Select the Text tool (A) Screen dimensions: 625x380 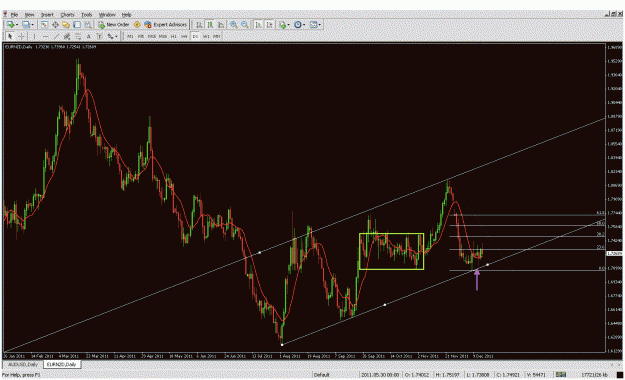tap(88, 36)
